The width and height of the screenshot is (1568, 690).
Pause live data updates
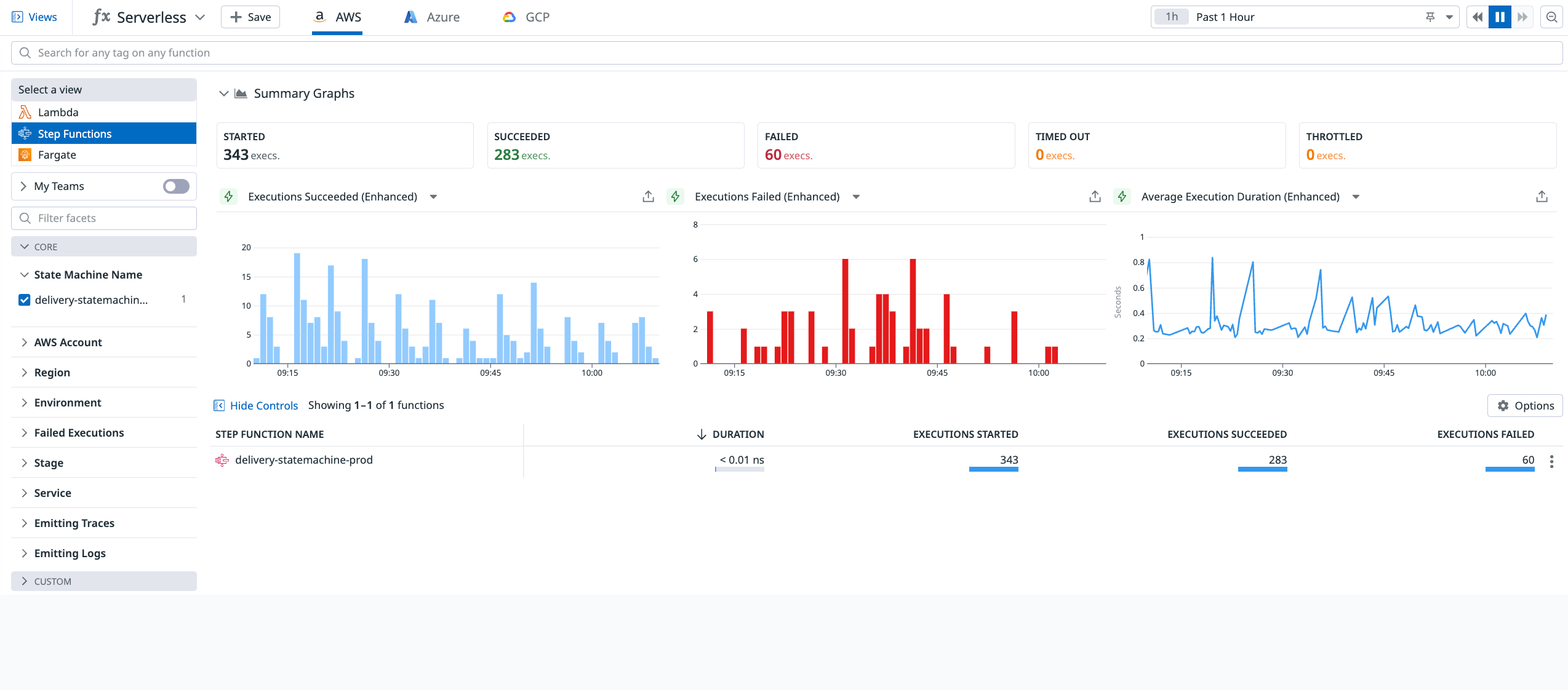[1500, 17]
